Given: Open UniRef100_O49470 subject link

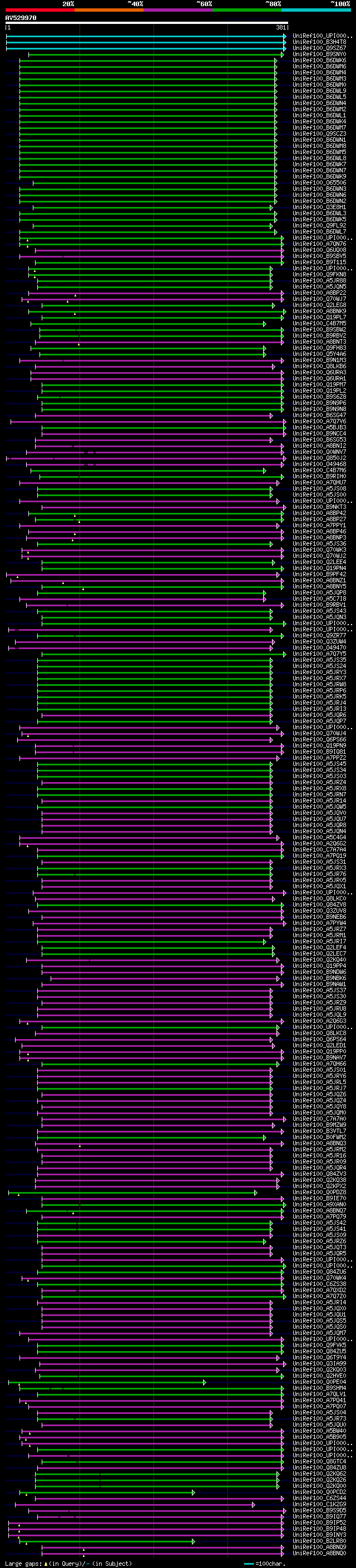Looking at the screenshot, I should click(319, 647).
